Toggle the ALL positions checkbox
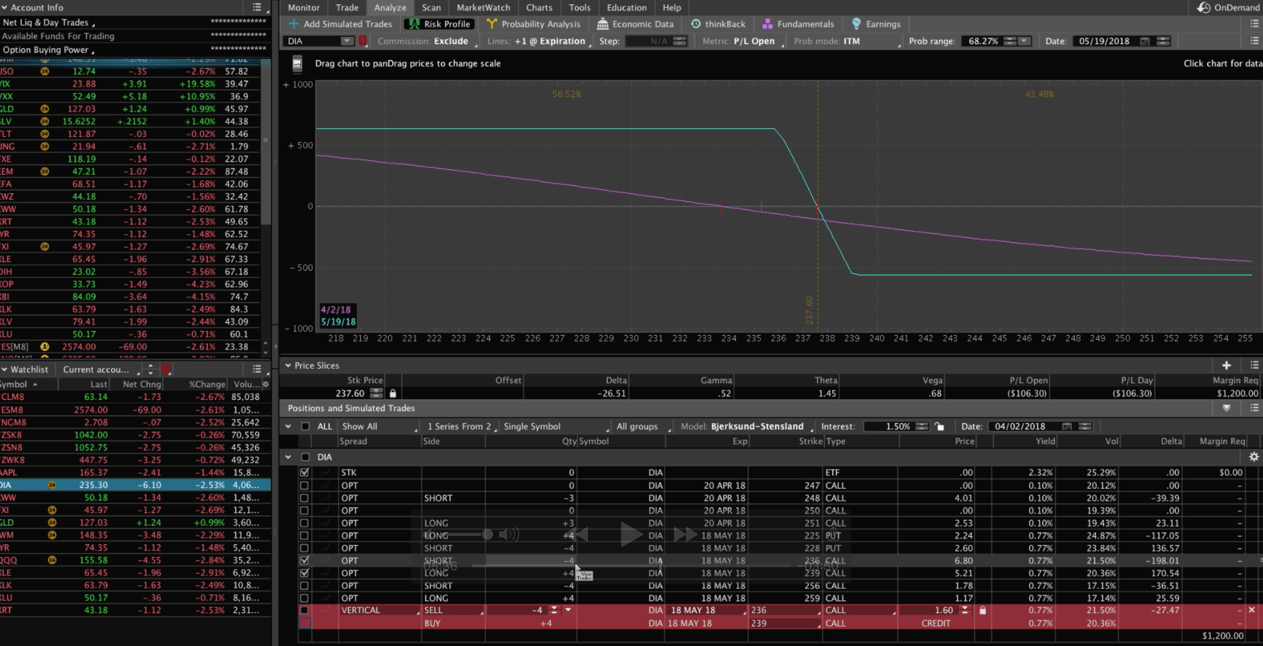The image size is (1263, 646). 305,427
